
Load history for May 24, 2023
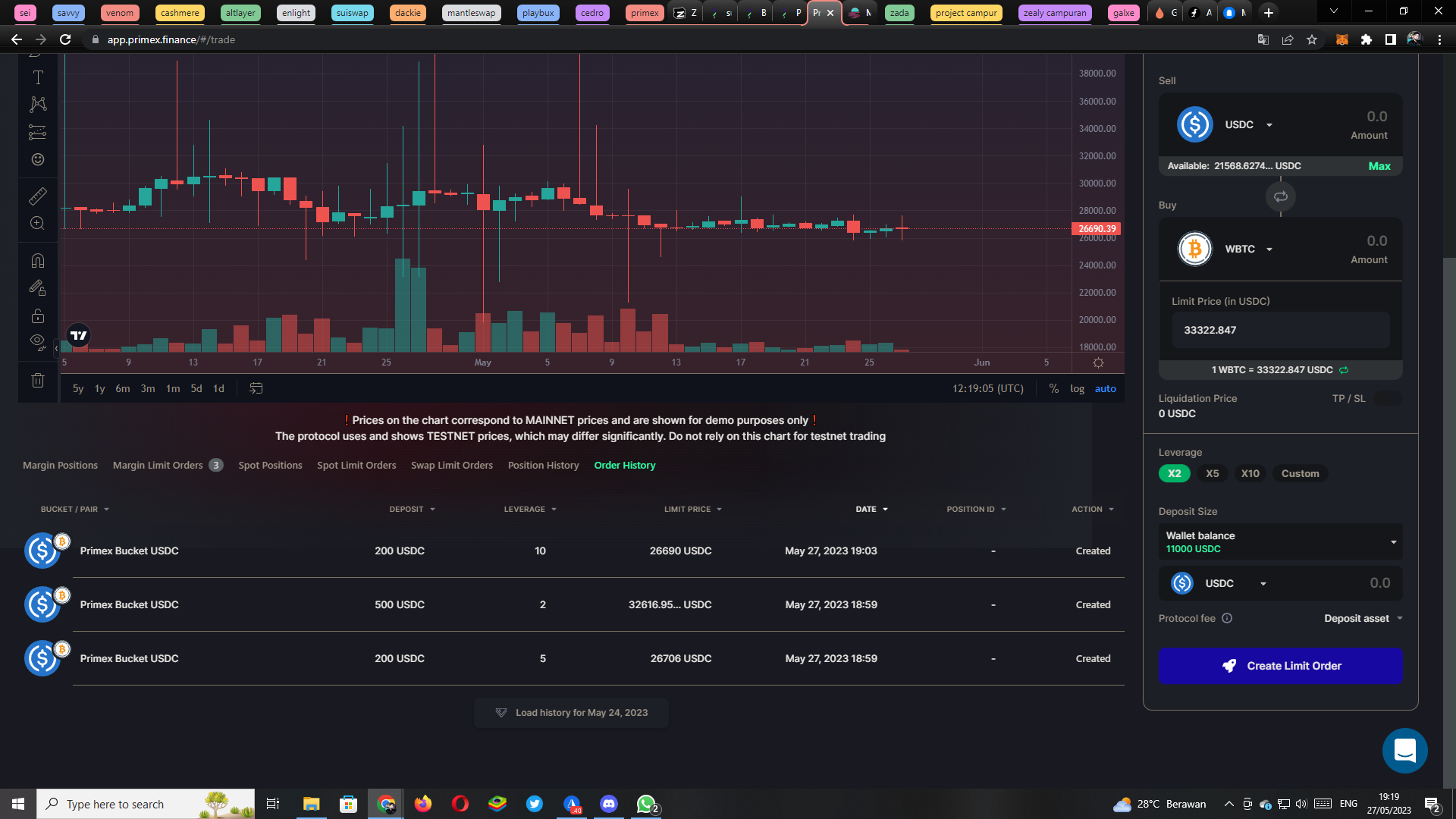click(x=571, y=713)
